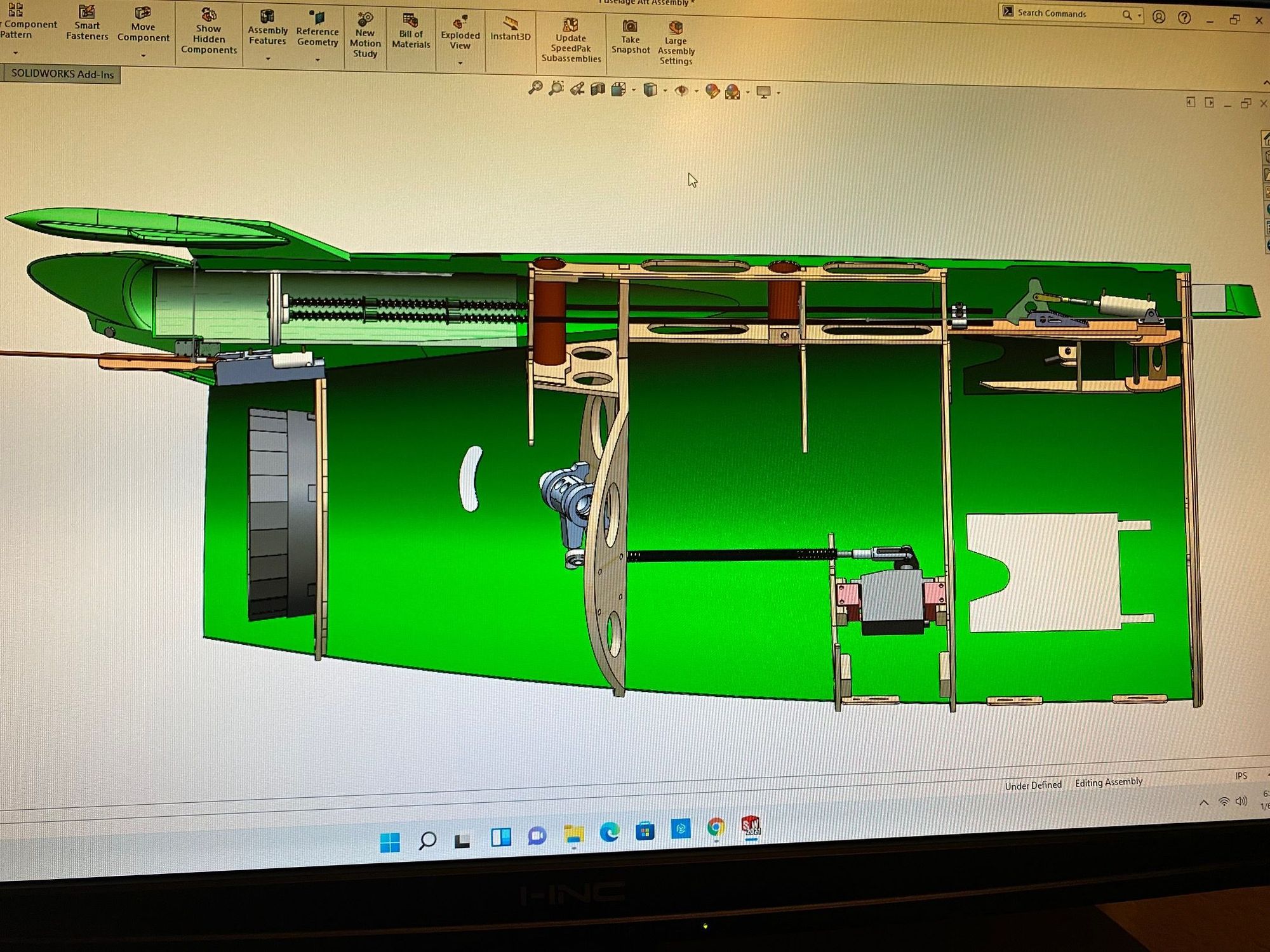Open Microsoft Edge from the taskbar
1270x952 pixels.
(x=610, y=832)
